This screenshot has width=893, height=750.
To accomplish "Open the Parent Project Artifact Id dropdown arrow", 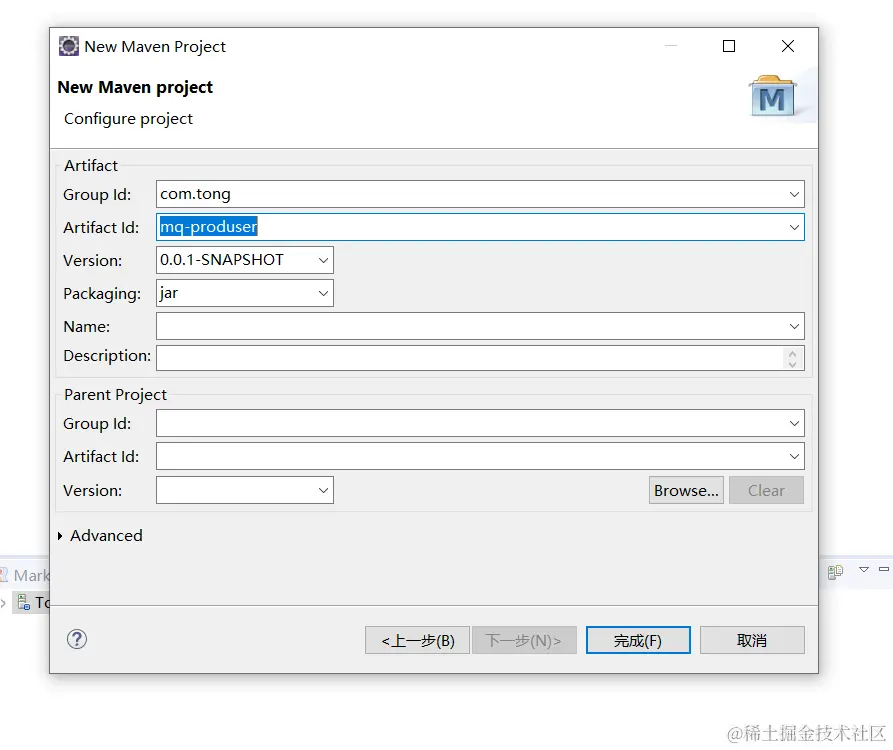I will point(794,456).
